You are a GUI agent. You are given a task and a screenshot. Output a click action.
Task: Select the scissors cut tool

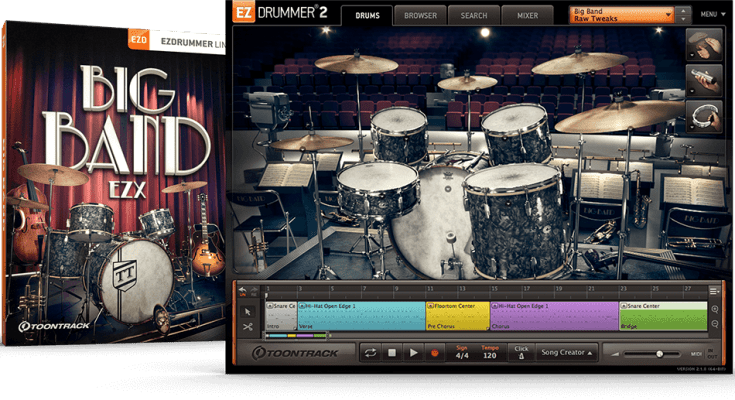click(248, 325)
